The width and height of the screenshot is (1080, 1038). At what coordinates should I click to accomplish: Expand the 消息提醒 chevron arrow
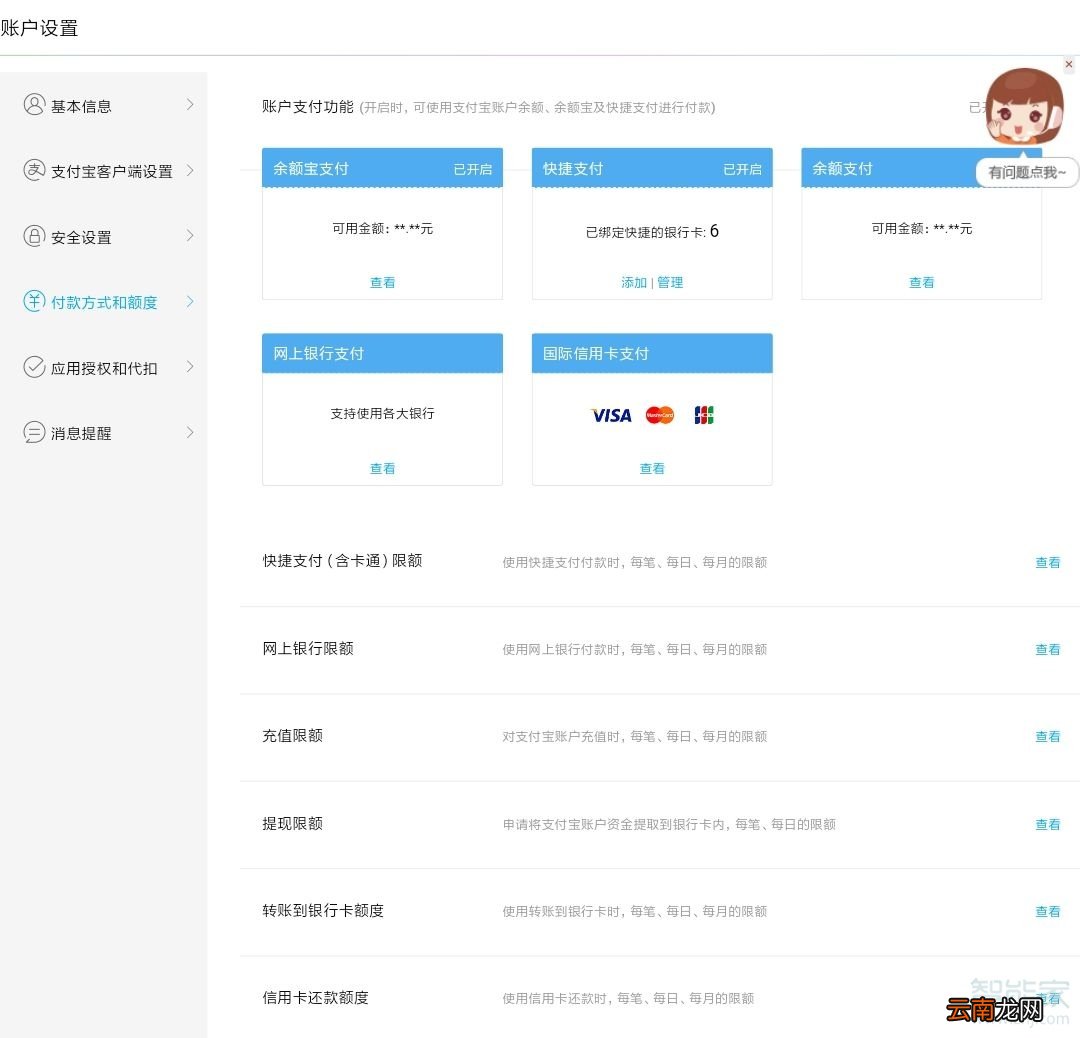point(190,433)
